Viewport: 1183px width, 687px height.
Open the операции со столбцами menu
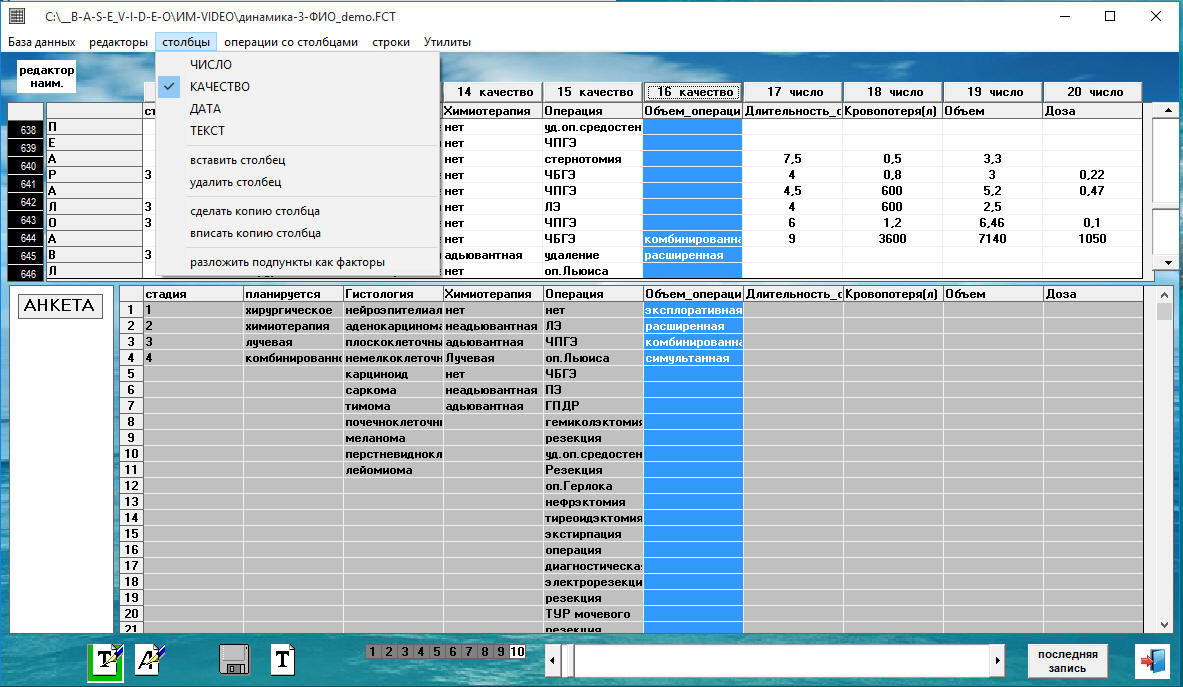coord(290,42)
